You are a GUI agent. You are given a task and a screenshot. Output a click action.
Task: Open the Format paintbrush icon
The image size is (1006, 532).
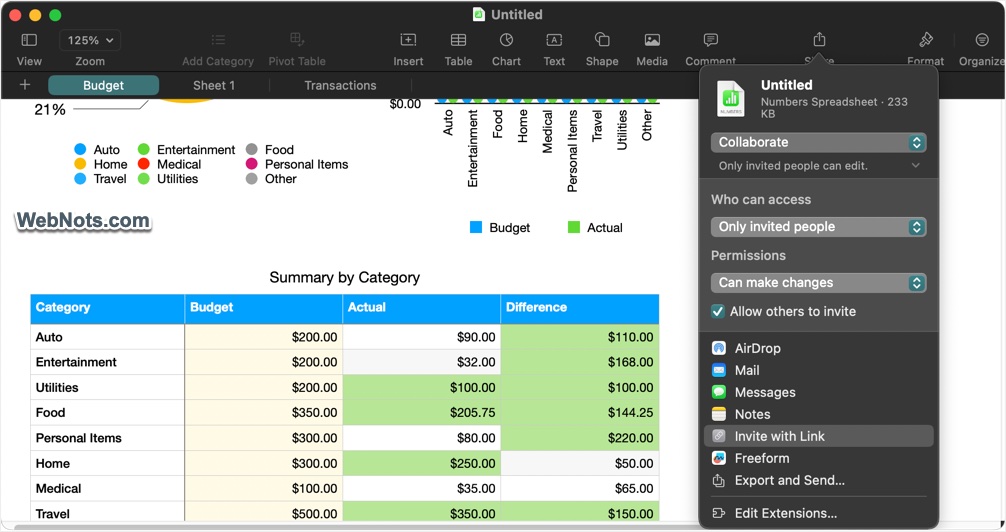pos(925,40)
